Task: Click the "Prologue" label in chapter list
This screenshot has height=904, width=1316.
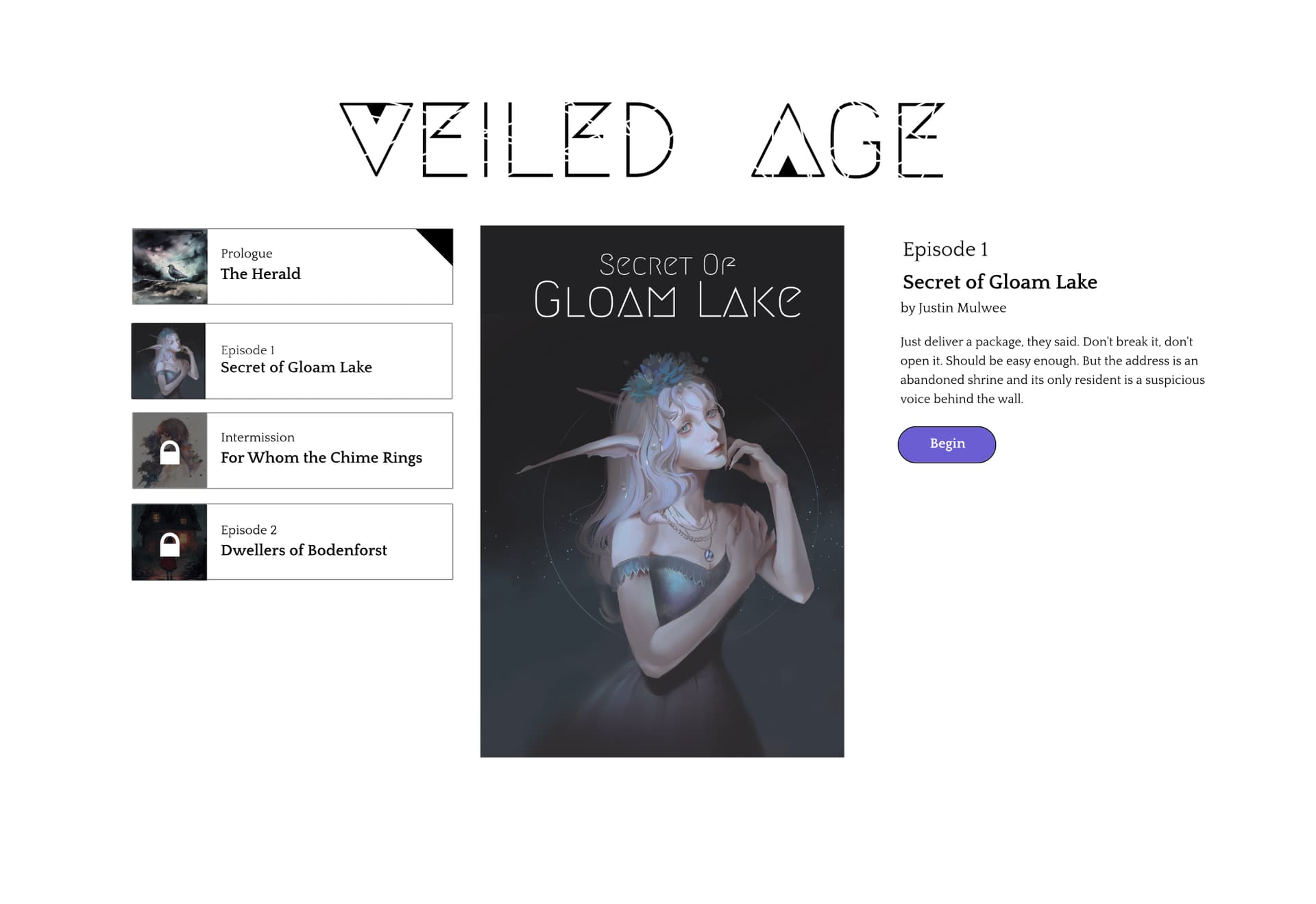Action: click(x=246, y=254)
